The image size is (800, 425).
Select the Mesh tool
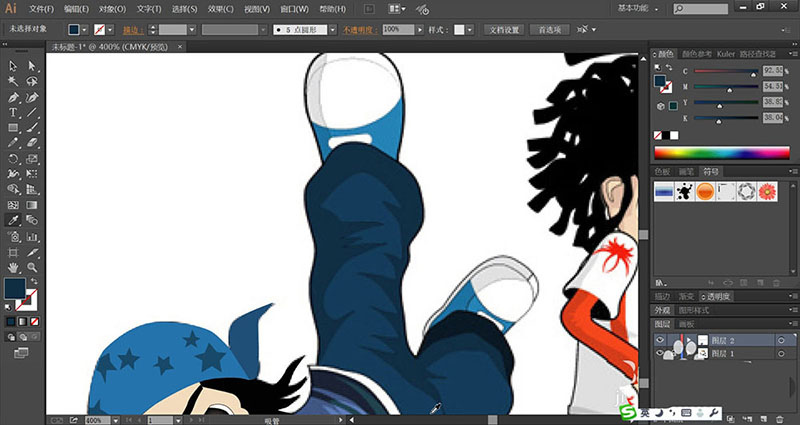click(13, 205)
